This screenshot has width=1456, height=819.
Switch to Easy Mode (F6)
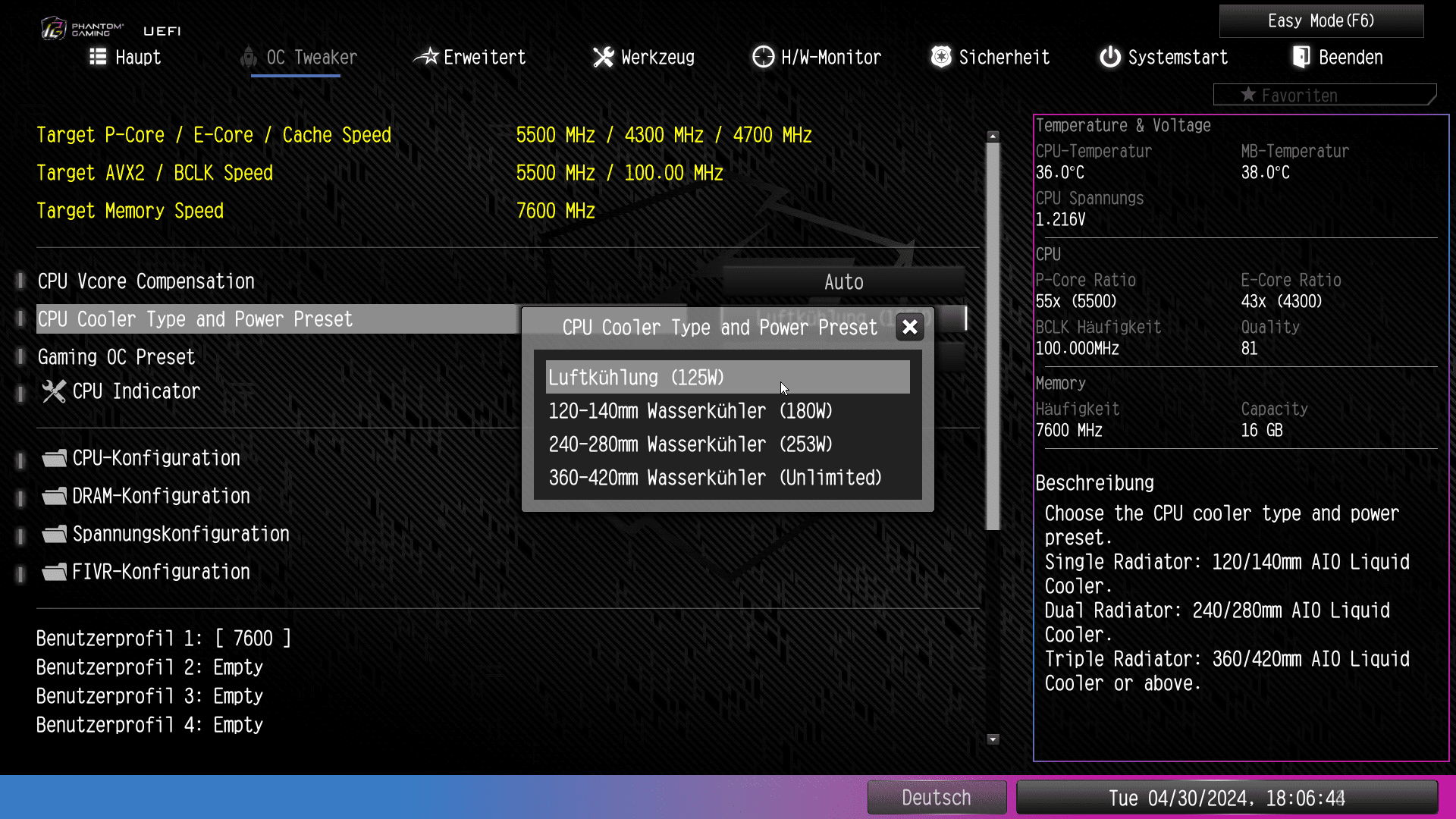(x=1321, y=21)
